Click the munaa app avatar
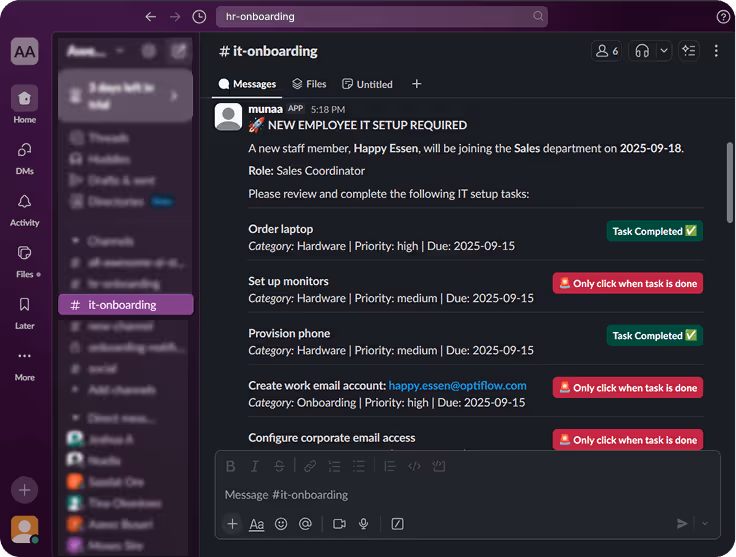 (x=229, y=117)
